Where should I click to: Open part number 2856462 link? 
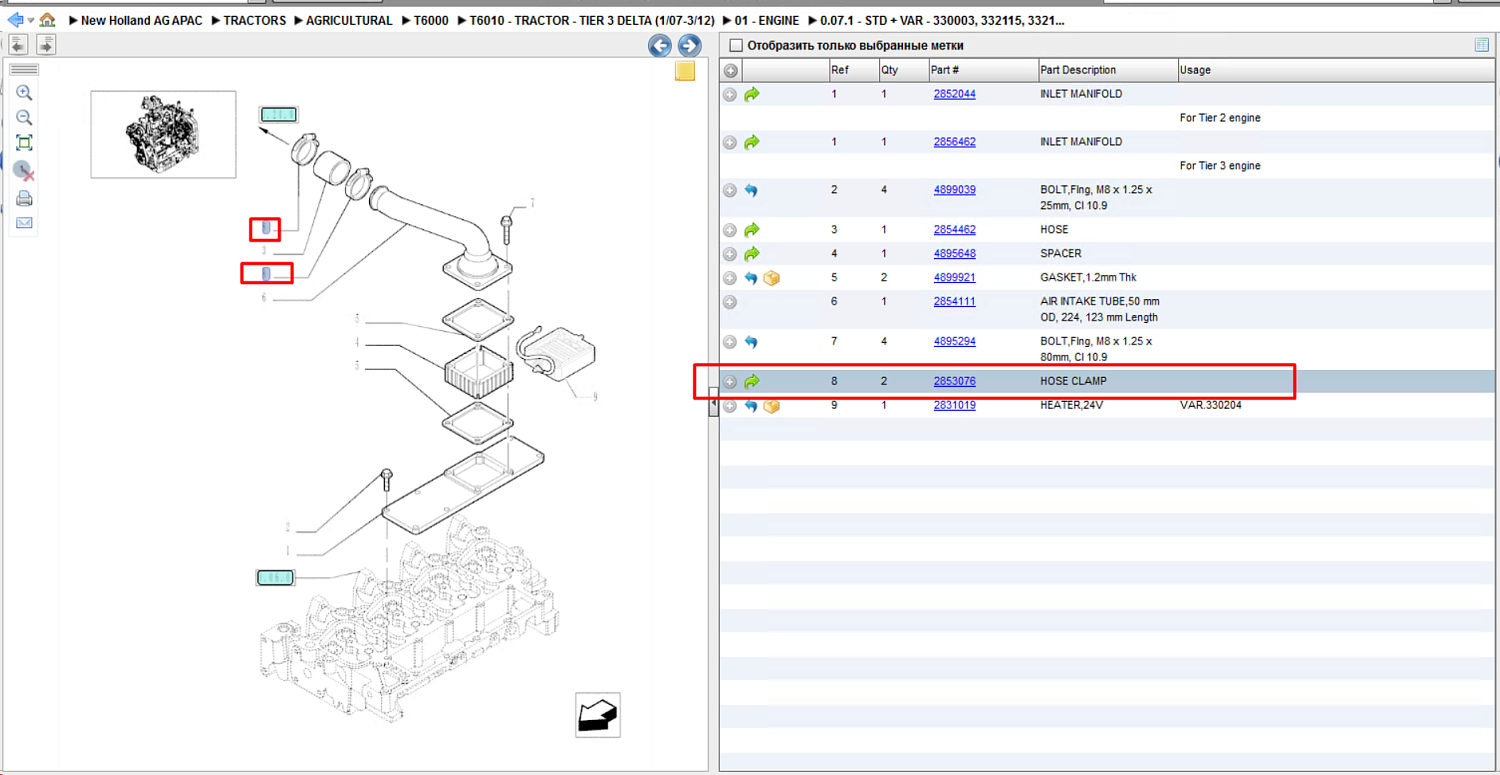point(955,142)
